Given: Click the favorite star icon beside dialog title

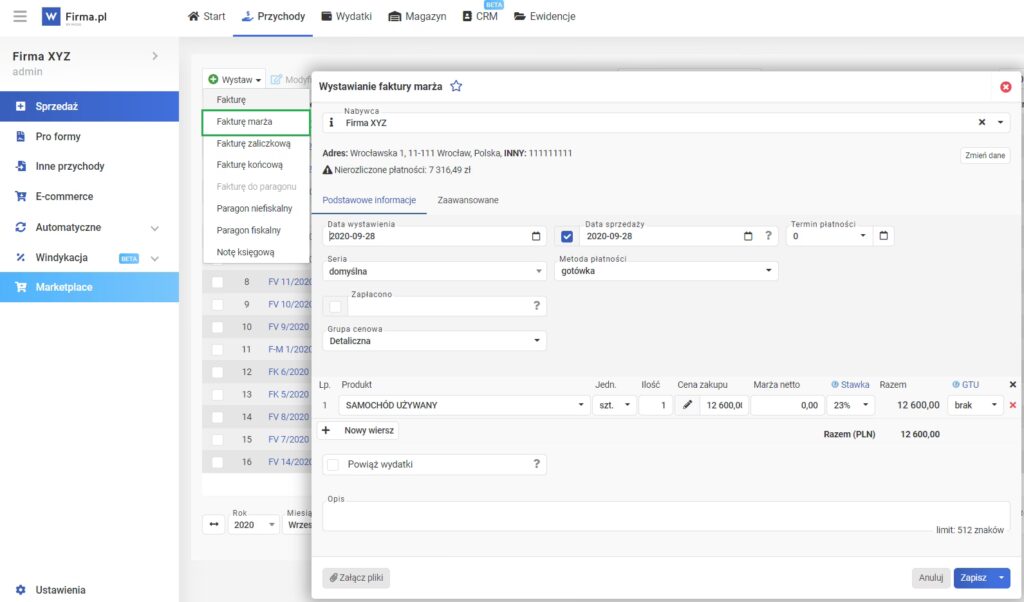Looking at the screenshot, I should point(456,87).
